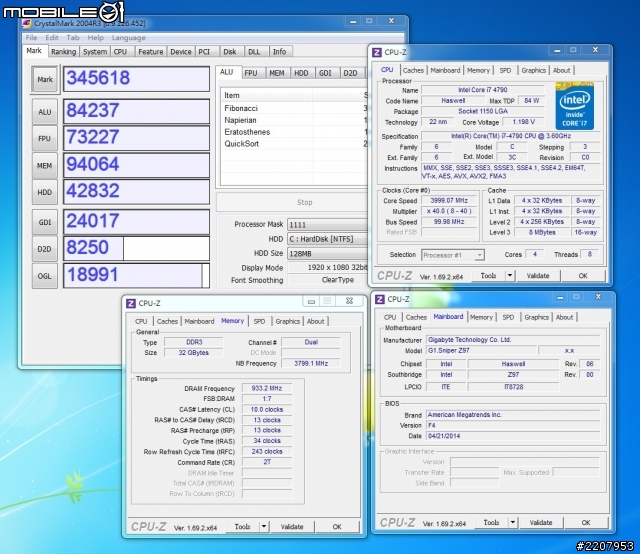Open Tools dropdown arrow in CPU-Z CPU window
This screenshot has width=640, height=554.
(510, 276)
